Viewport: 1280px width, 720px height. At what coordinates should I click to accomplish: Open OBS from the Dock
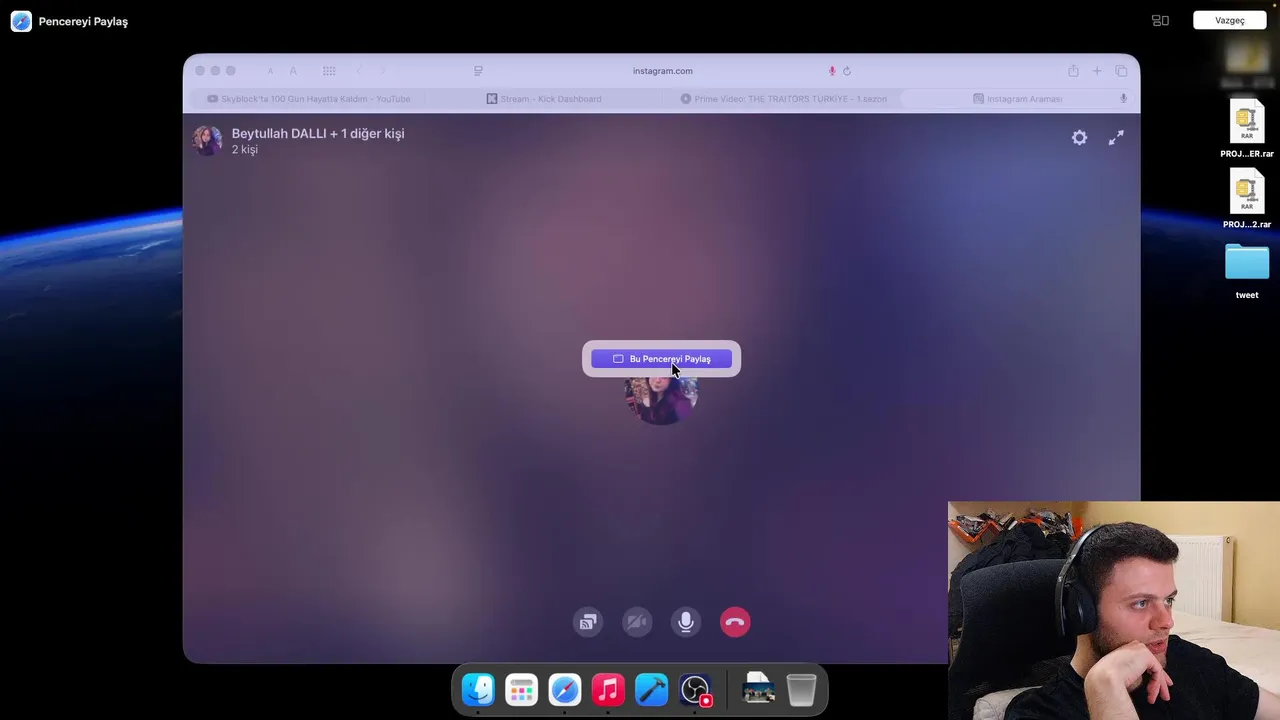tap(695, 690)
